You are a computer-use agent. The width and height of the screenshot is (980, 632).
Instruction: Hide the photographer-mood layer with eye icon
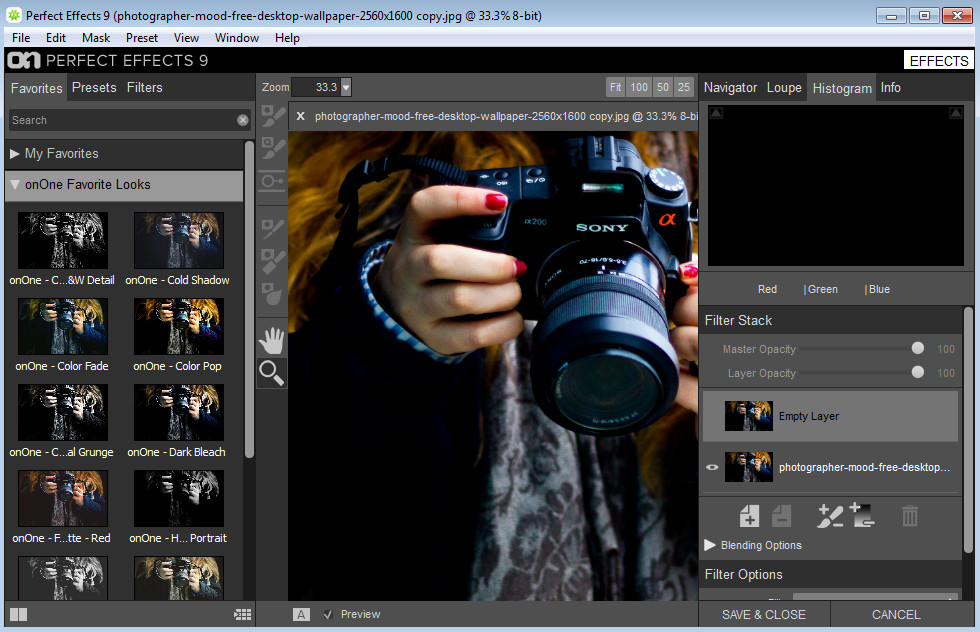(712, 467)
